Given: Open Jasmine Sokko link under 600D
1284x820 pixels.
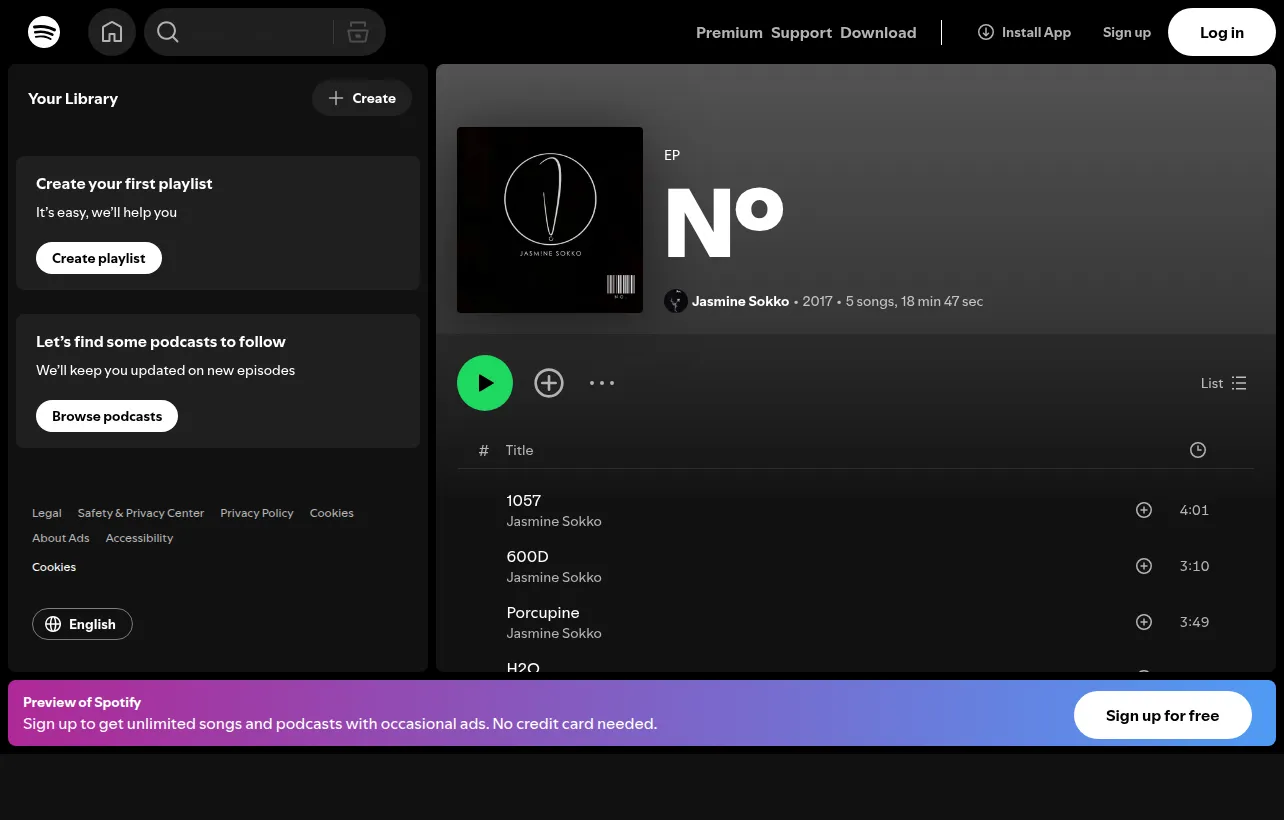Looking at the screenshot, I should (x=554, y=577).
